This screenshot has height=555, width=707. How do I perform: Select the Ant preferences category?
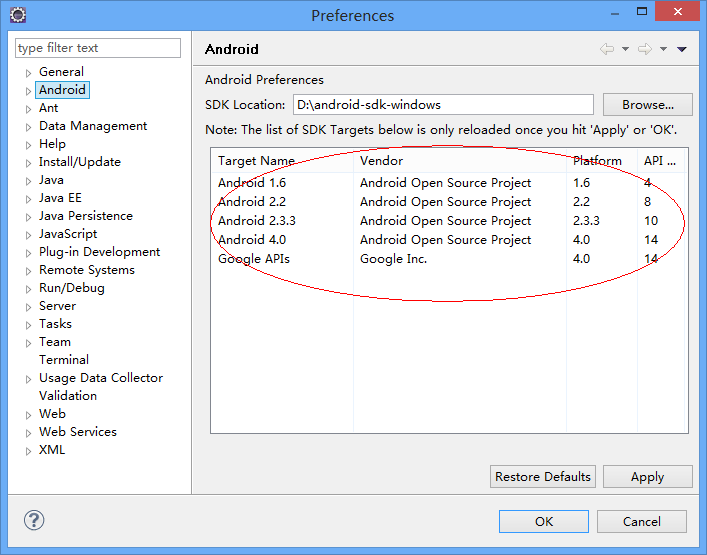(48, 108)
